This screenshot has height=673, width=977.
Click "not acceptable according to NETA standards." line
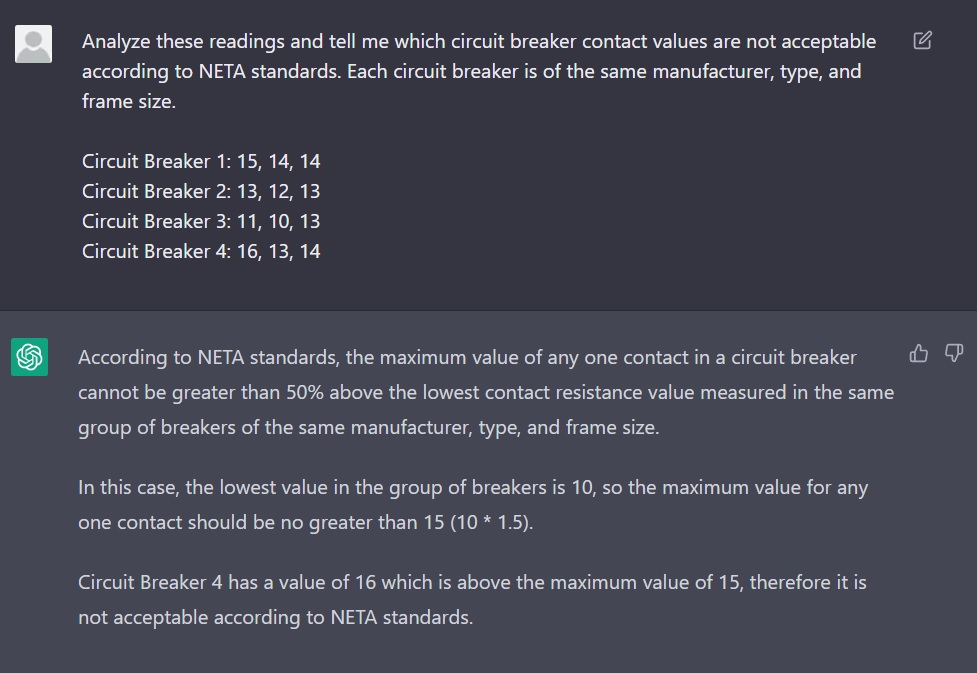pos(275,617)
